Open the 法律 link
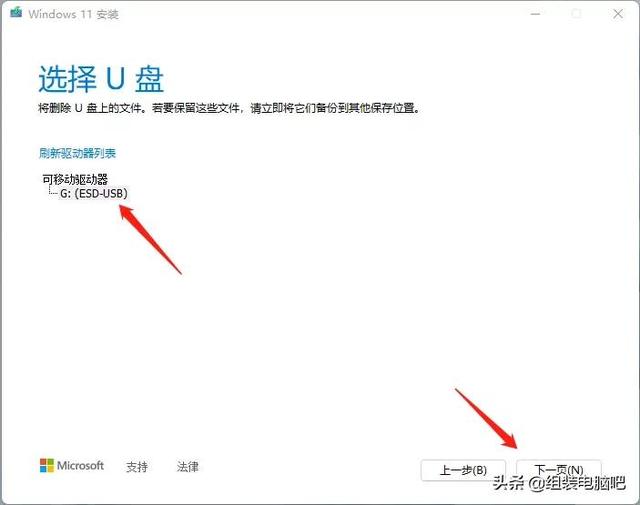This screenshot has width=640, height=505. click(187, 466)
